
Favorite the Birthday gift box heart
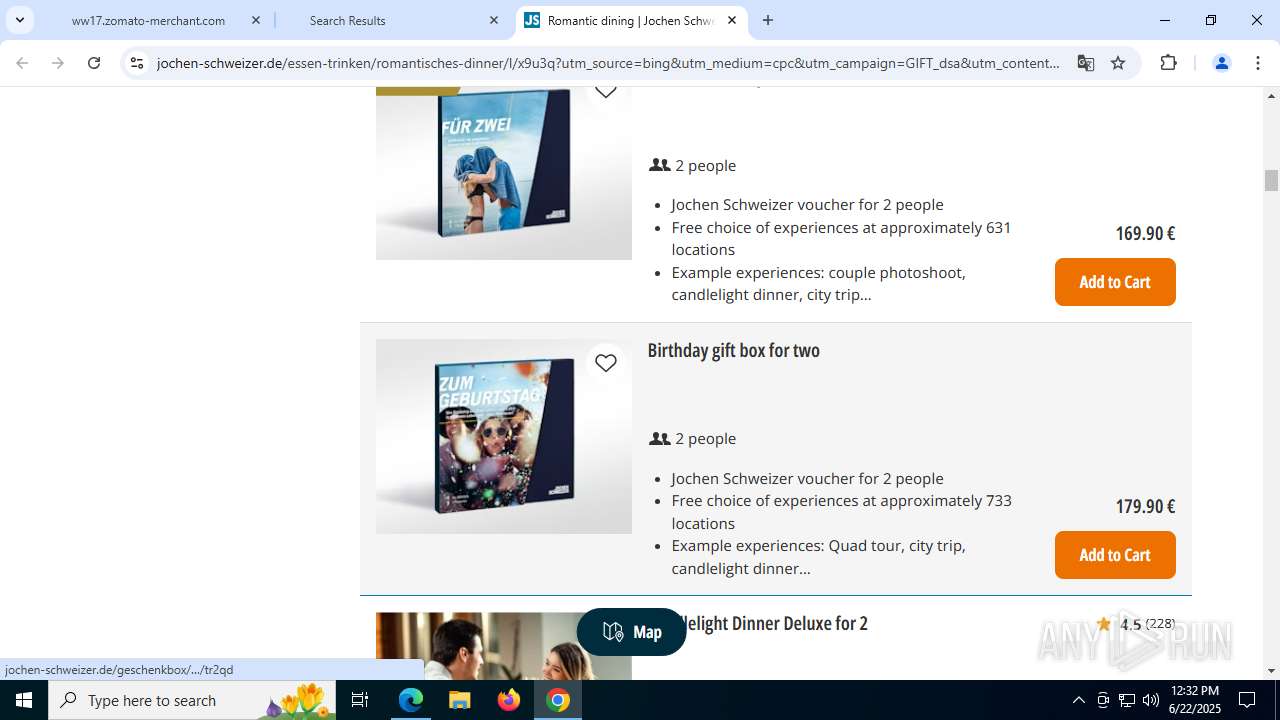[x=606, y=363]
